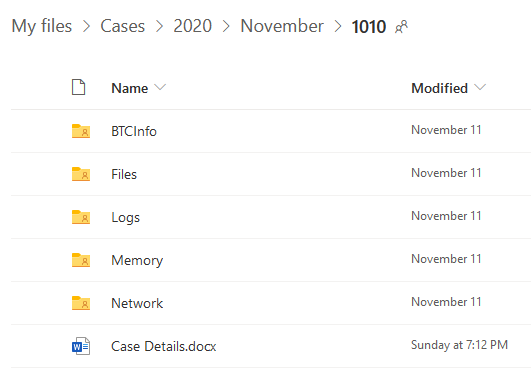Click the Word icon for Case Details.docx

(x=81, y=346)
